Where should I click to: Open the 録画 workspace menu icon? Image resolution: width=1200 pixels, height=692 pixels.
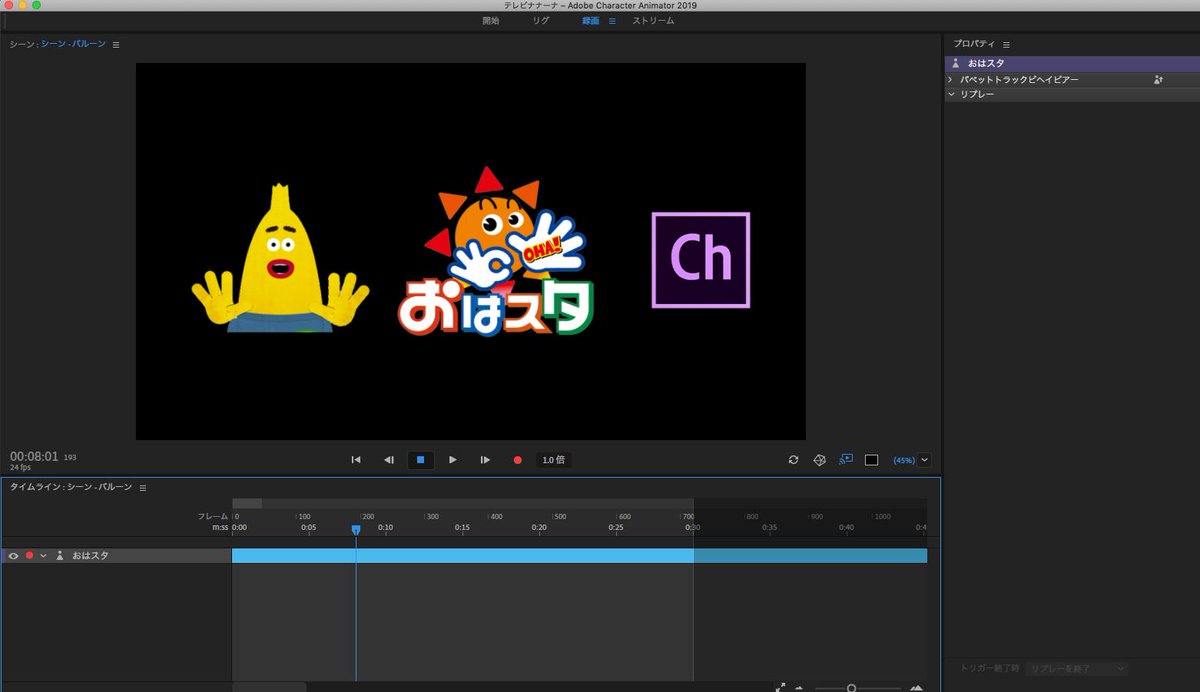point(612,20)
